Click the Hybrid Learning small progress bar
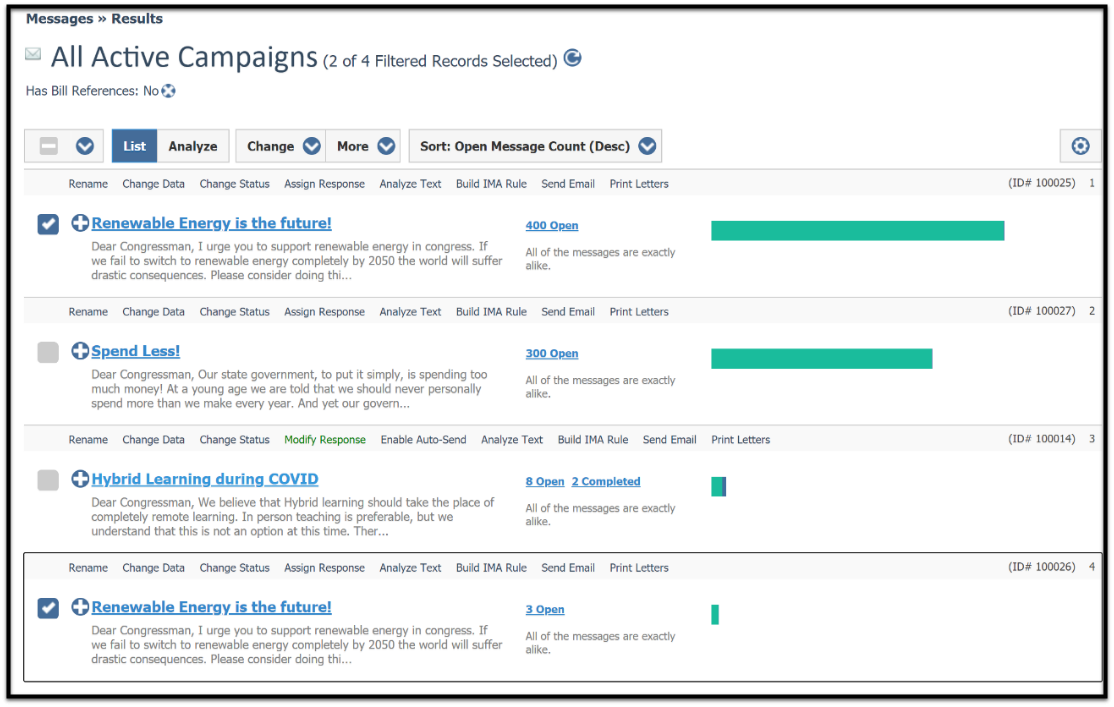Viewport: 1114px width, 707px height. click(x=718, y=486)
